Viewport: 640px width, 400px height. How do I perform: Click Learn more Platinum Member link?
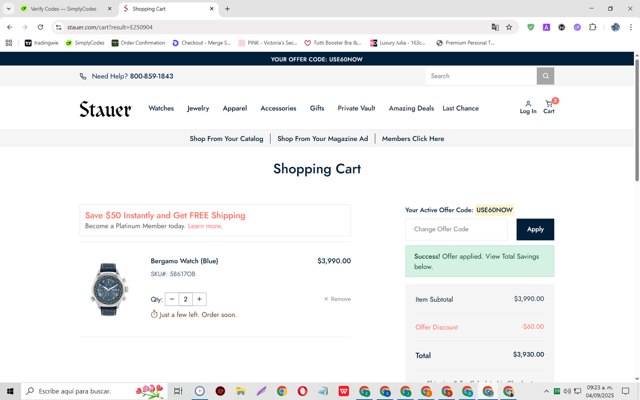205,226
